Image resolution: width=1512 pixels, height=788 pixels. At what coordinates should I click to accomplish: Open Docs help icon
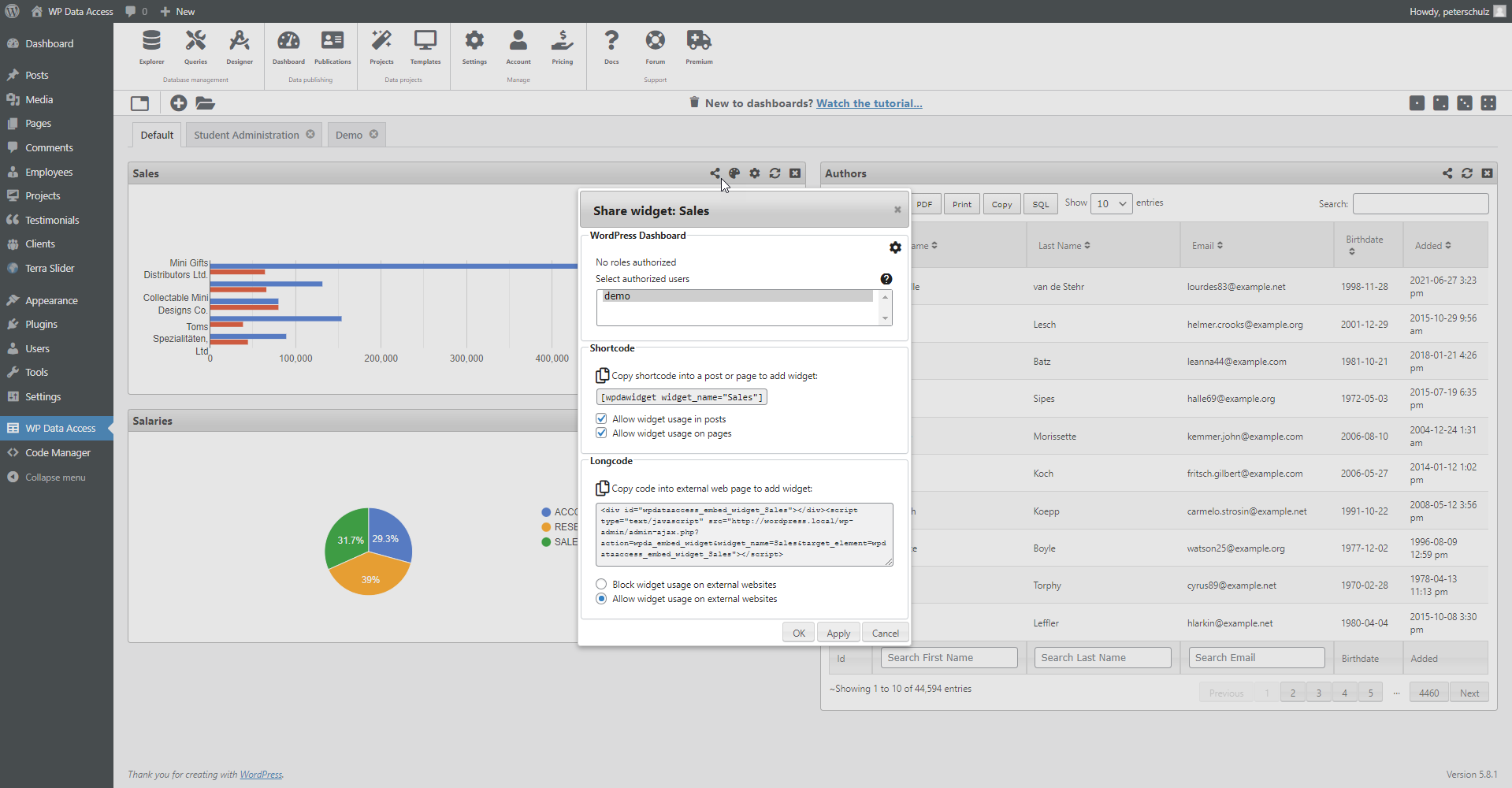point(611,47)
